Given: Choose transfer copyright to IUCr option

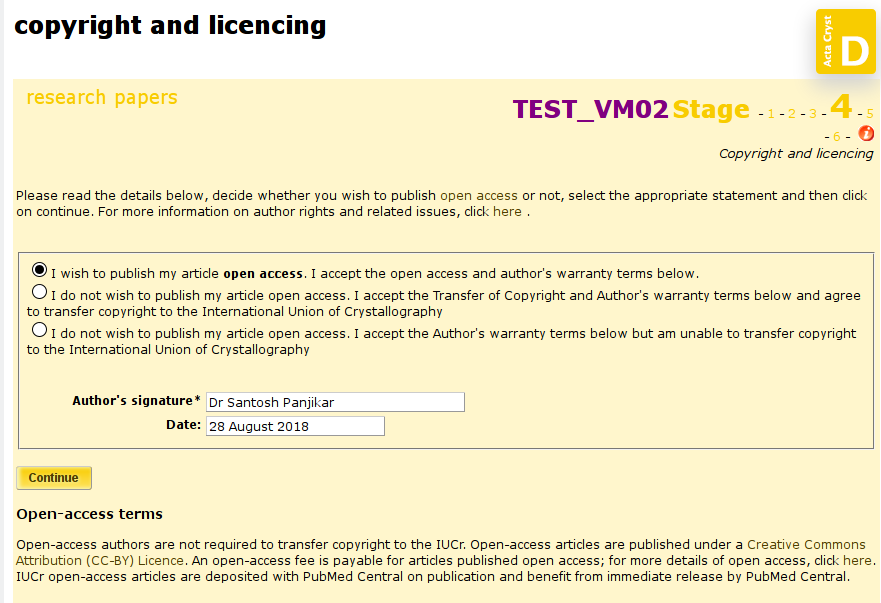Looking at the screenshot, I should point(39,292).
